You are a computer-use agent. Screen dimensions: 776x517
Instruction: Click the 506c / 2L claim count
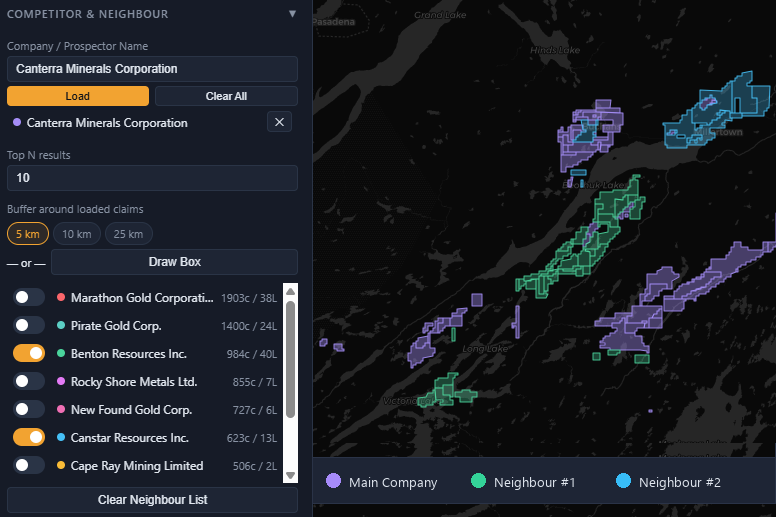(x=254, y=466)
